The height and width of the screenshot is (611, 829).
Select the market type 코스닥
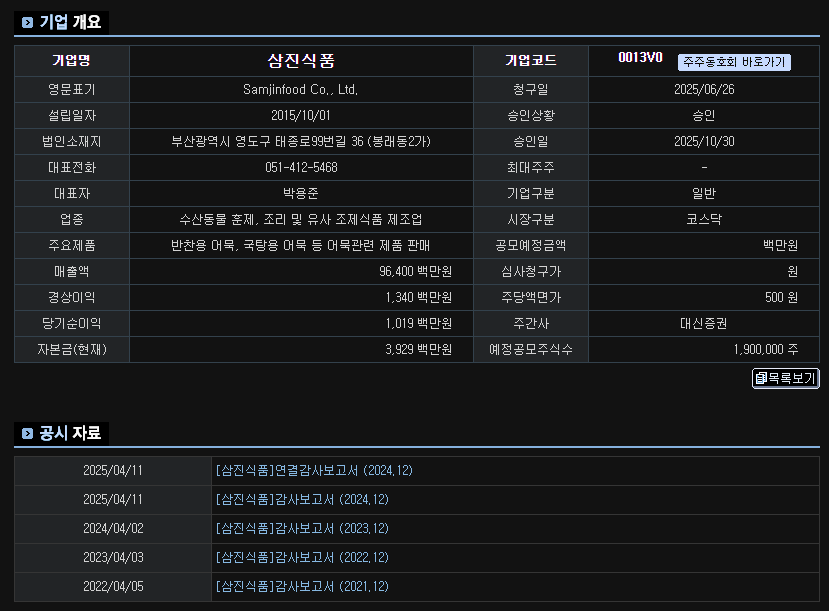[x=704, y=219]
